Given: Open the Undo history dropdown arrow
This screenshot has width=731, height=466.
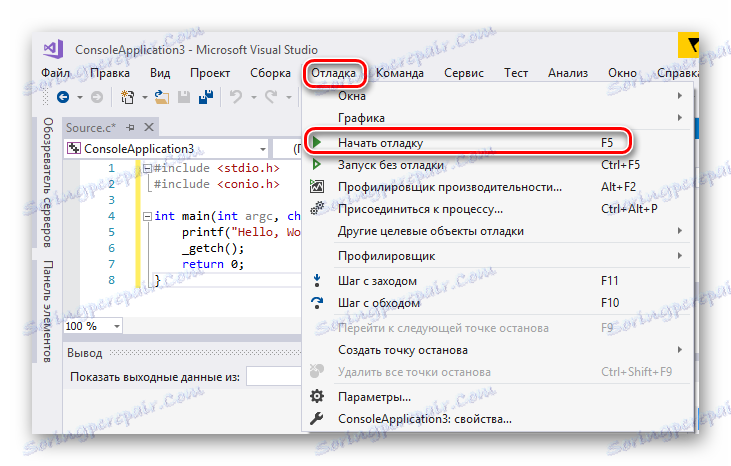Looking at the screenshot, I should coord(254,97).
